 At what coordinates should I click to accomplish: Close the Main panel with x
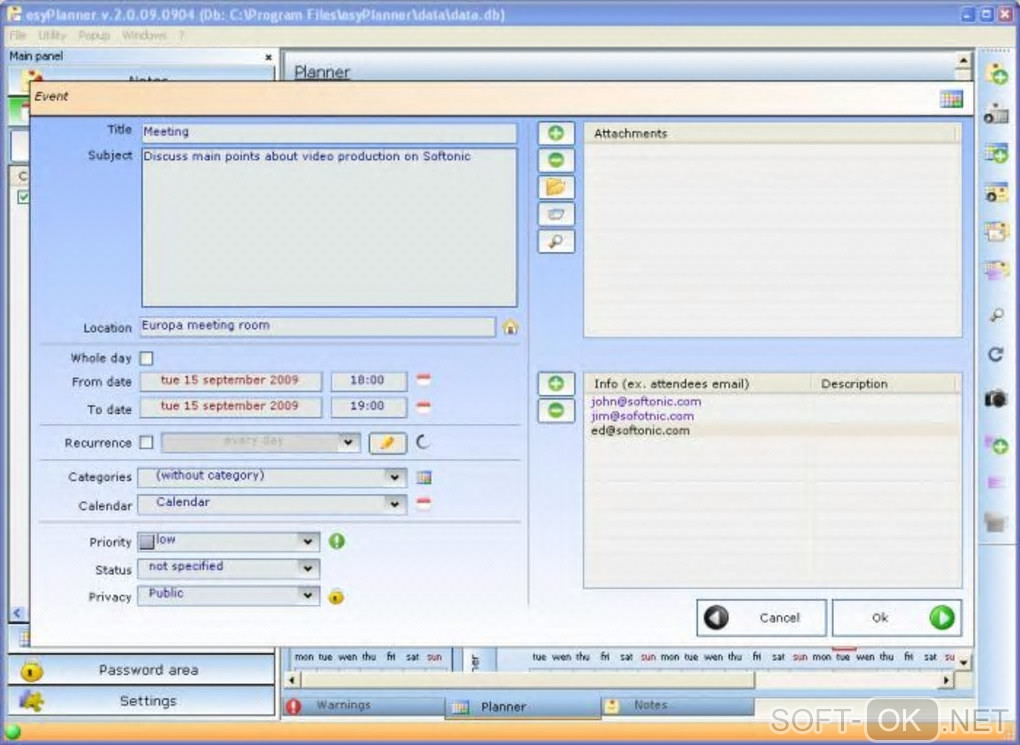click(268, 57)
